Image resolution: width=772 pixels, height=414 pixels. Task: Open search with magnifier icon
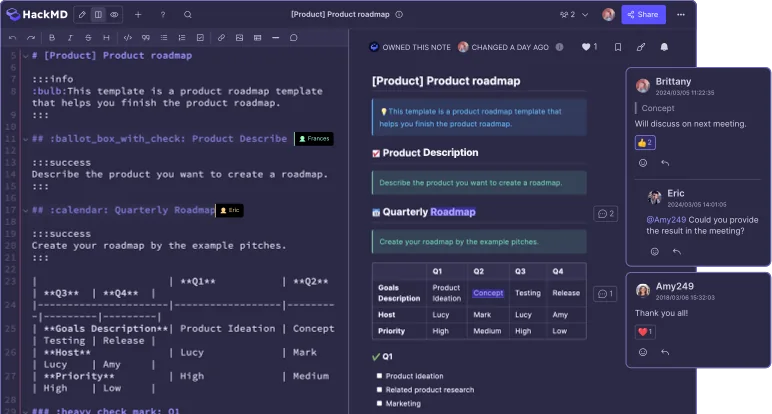pos(188,15)
